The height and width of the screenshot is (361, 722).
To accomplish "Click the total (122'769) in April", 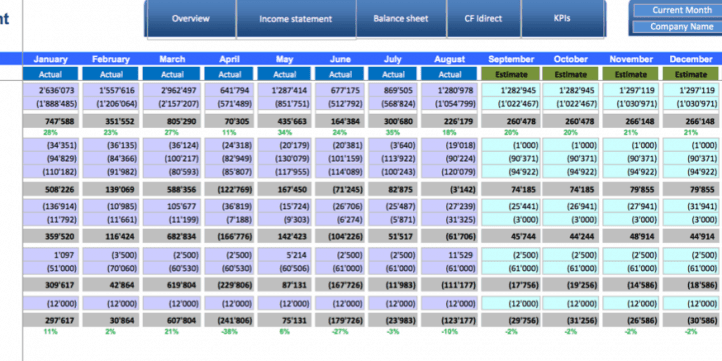I will 229,189.
